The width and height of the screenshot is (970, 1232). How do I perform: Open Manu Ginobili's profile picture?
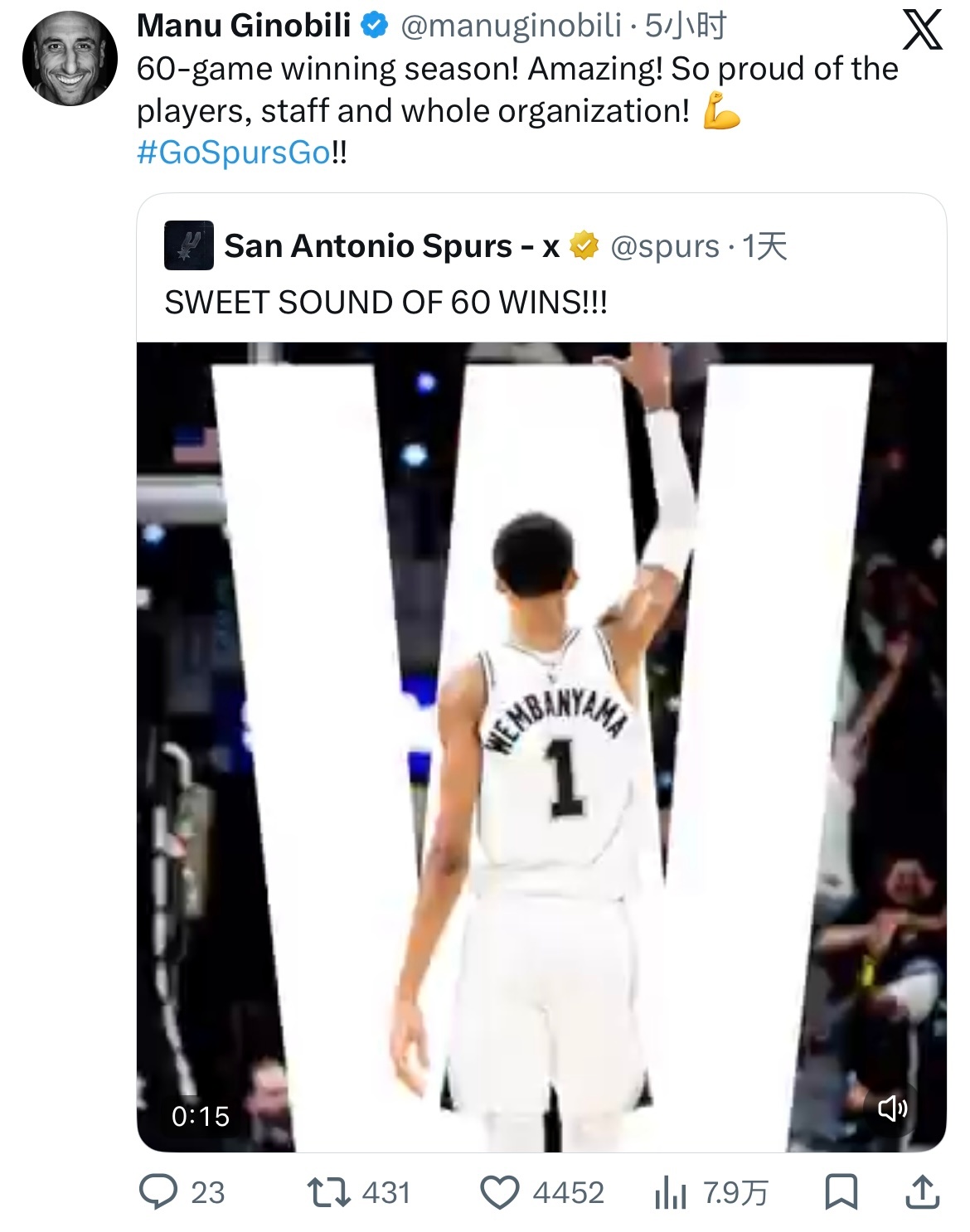(x=70, y=58)
